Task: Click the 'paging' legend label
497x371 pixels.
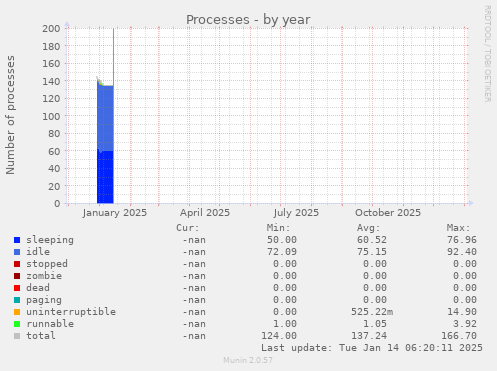Action: tap(44, 300)
